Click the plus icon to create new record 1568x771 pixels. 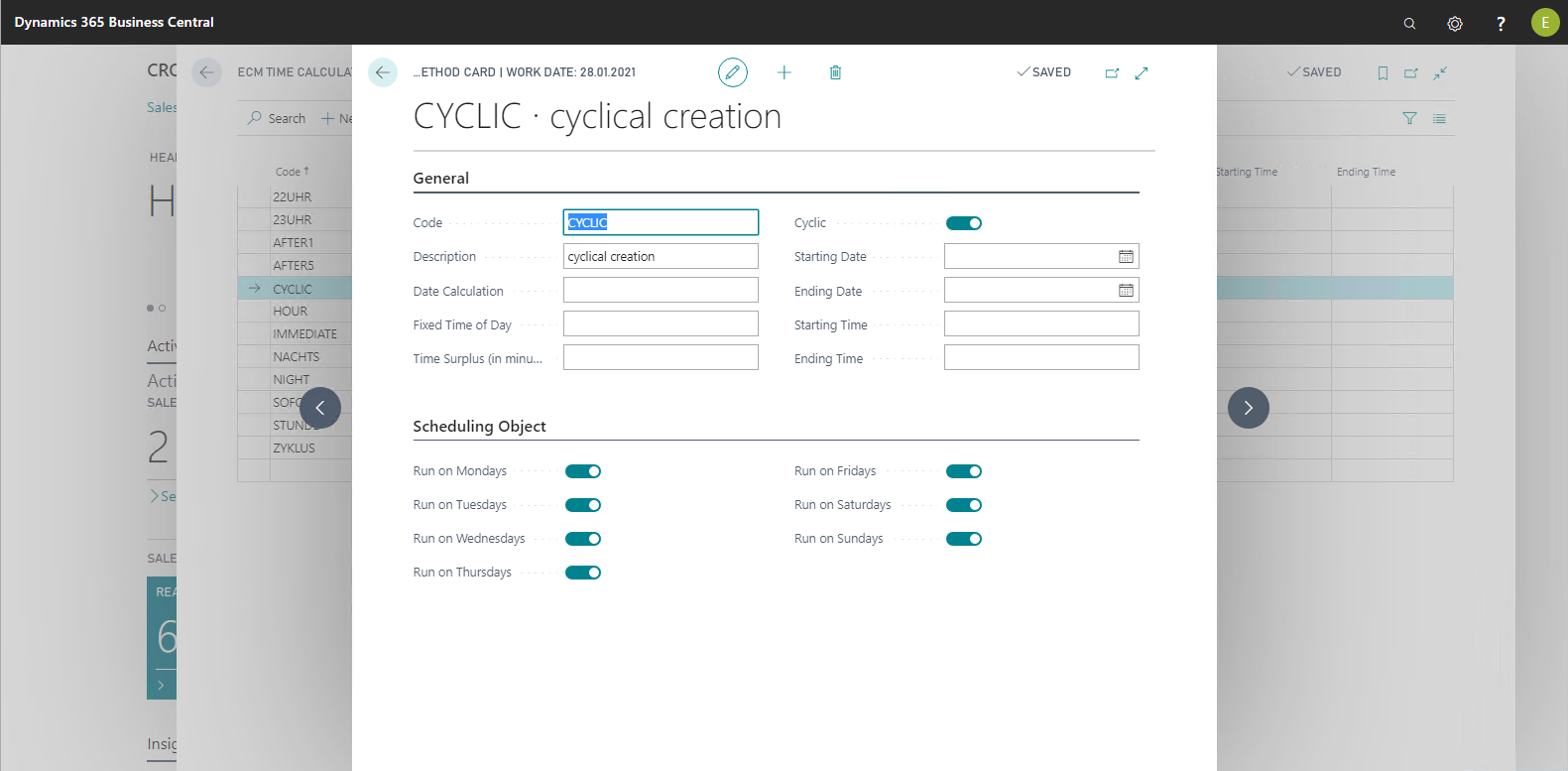pyautogui.click(x=784, y=72)
